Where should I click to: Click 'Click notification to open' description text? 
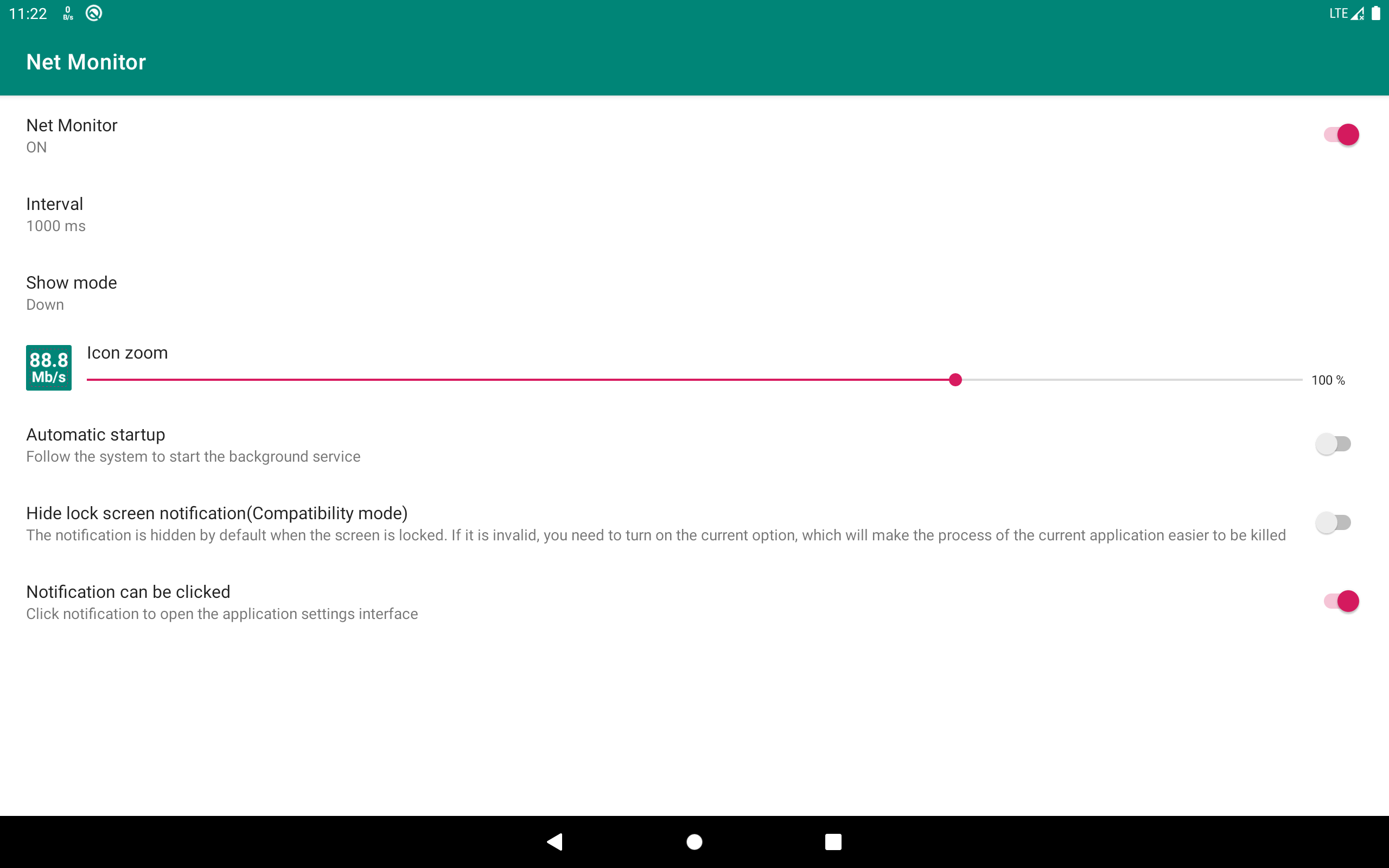click(222, 614)
